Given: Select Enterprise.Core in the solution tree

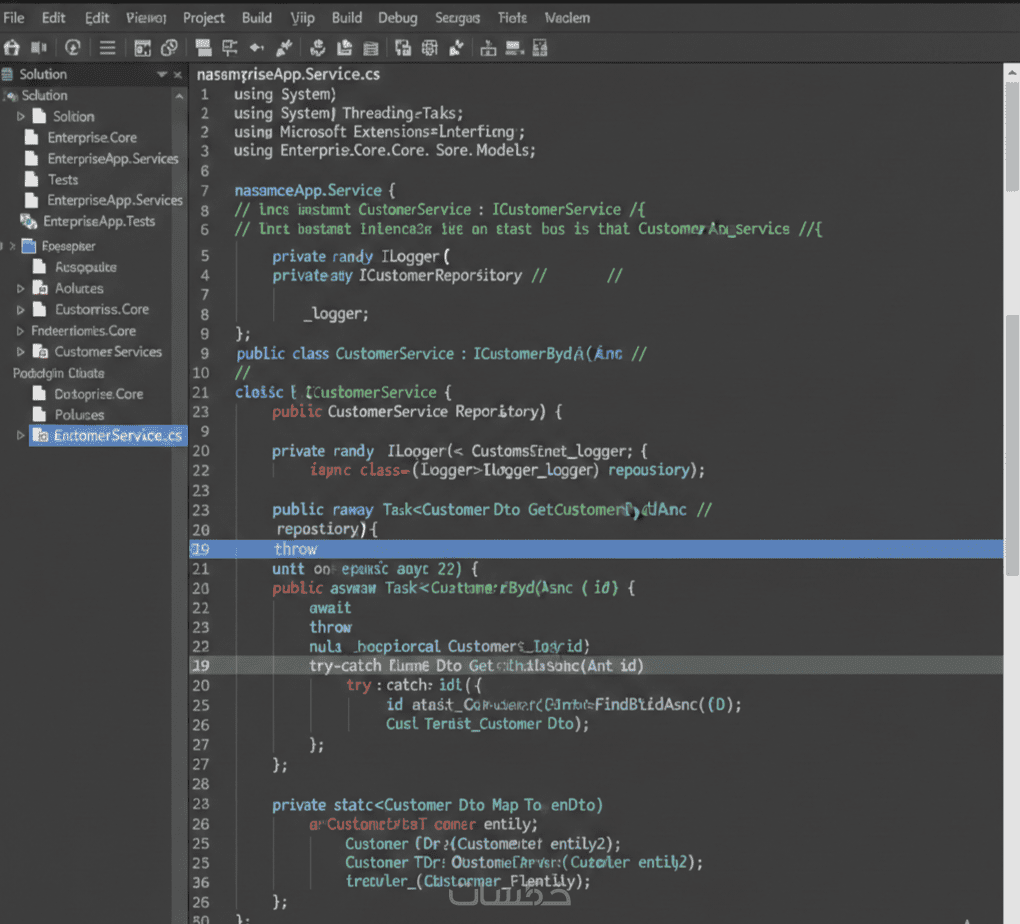Looking at the screenshot, I should pyautogui.click(x=92, y=138).
